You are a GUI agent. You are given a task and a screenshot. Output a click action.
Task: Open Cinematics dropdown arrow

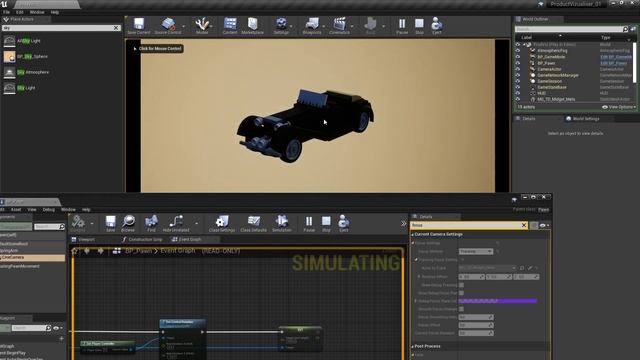352,26
